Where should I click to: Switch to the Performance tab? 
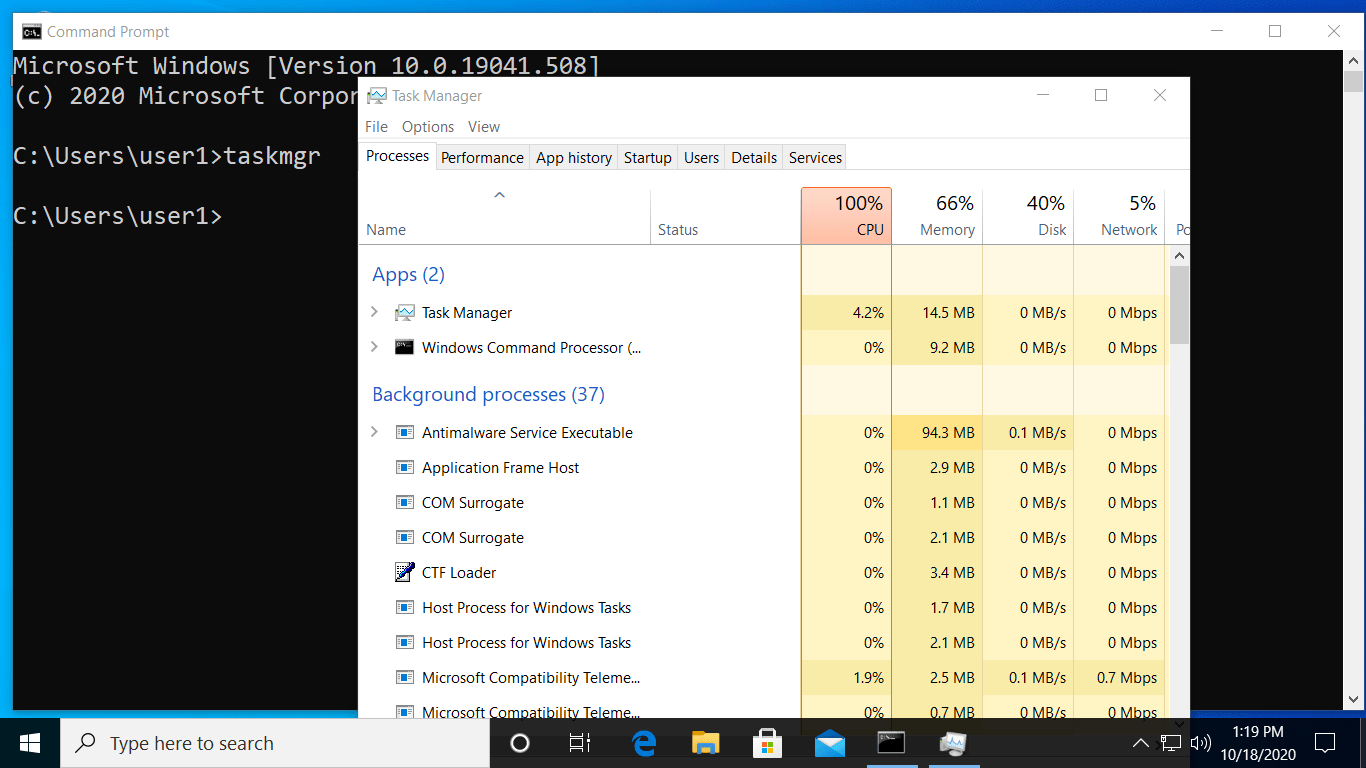(x=482, y=157)
